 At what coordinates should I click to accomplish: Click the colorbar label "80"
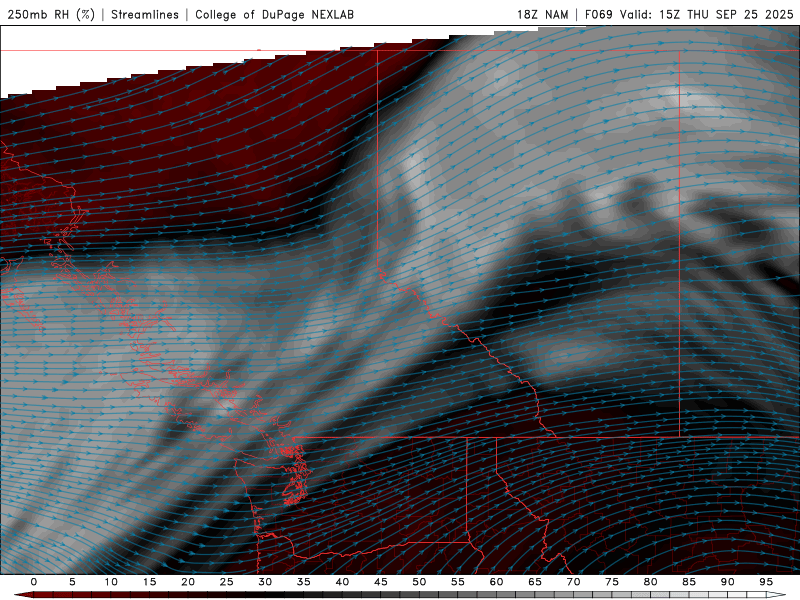point(650,582)
